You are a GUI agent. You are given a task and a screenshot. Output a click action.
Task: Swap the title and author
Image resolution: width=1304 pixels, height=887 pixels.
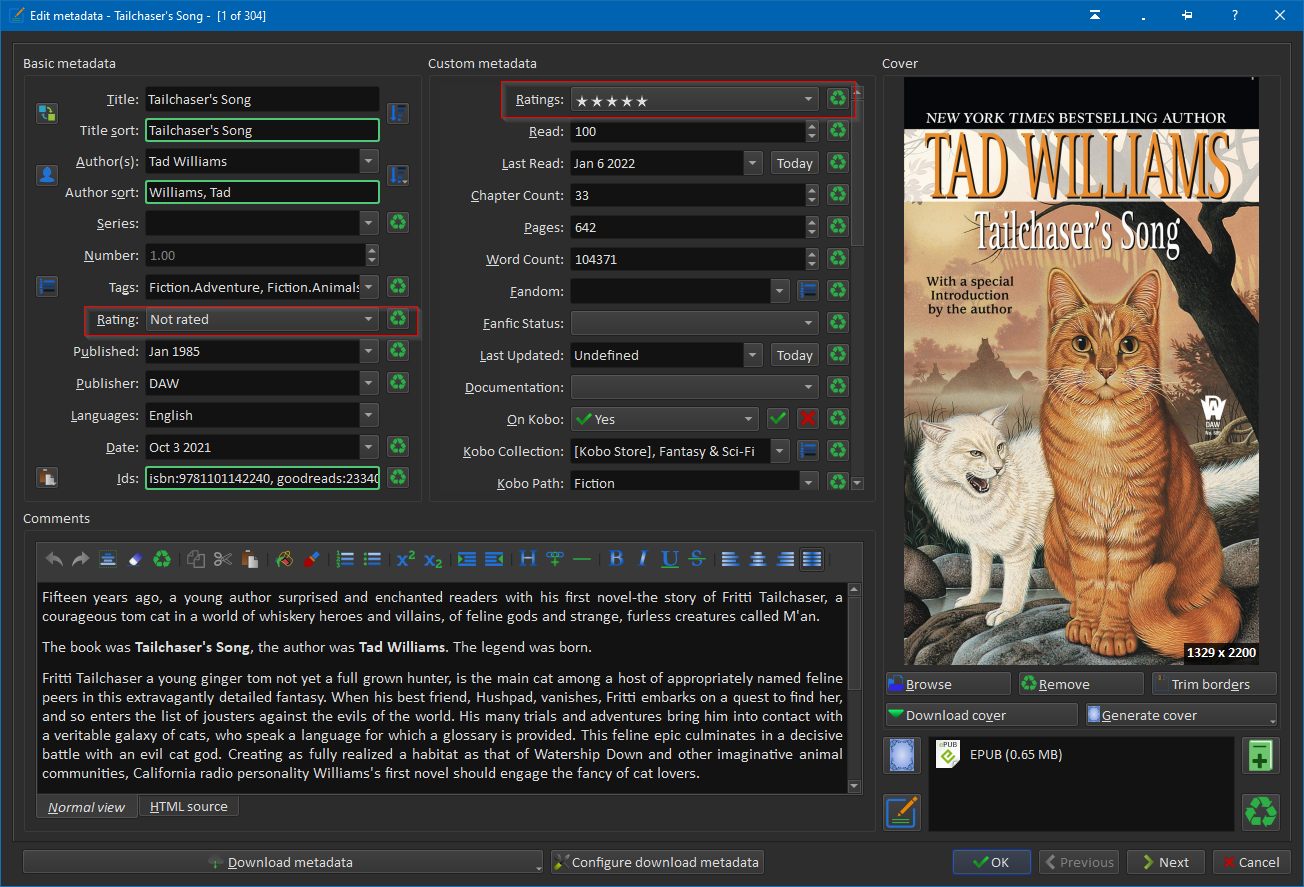click(x=47, y=113)
